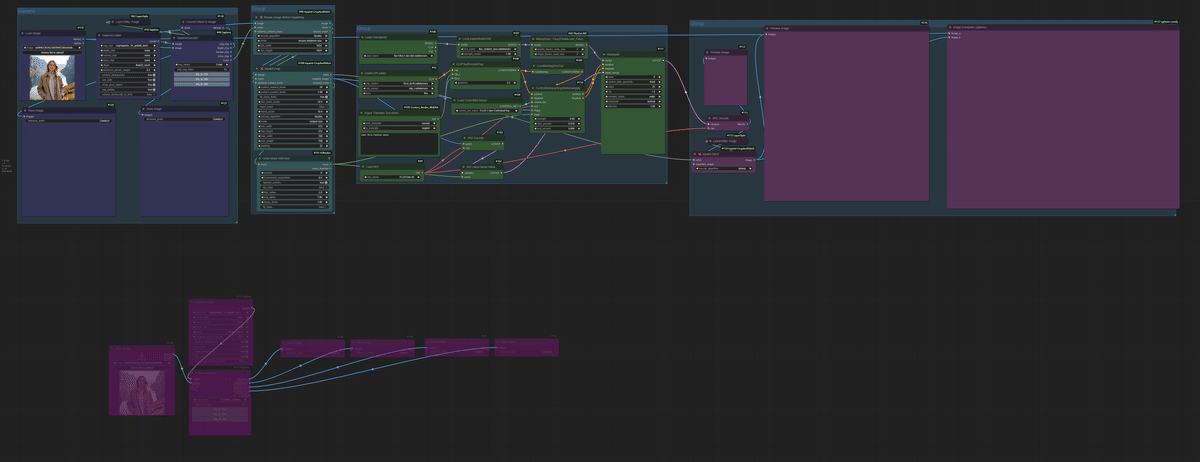Image resolution: width=1200 pixels, height=462 pixels.
Task: Collapse the DualCLIPLoader node via its title dot
Action: click(x=362, y=73)
